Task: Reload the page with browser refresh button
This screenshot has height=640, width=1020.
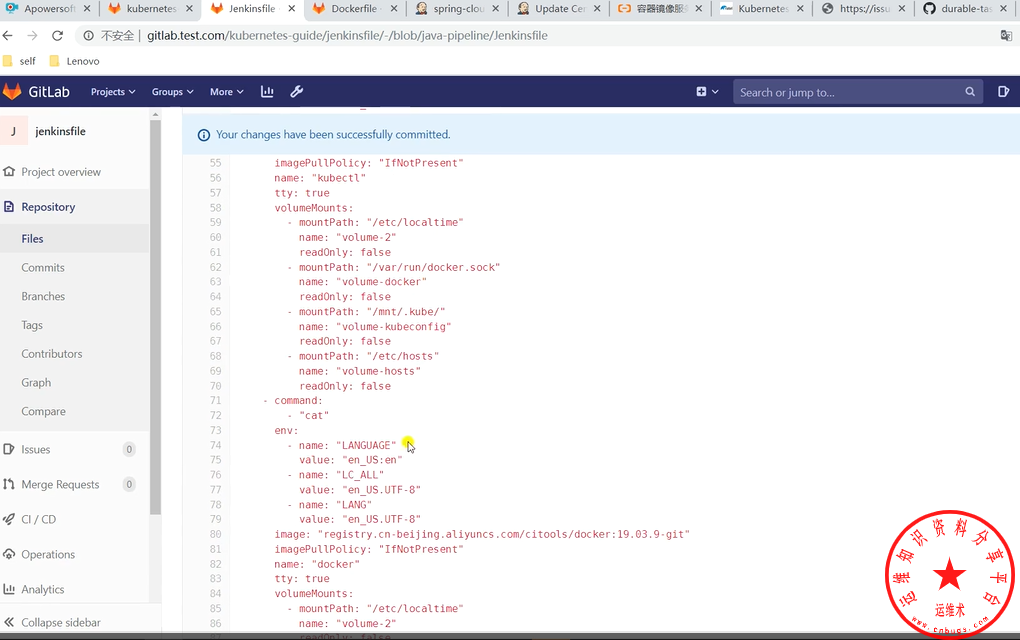Action: (x=57, y=35)
